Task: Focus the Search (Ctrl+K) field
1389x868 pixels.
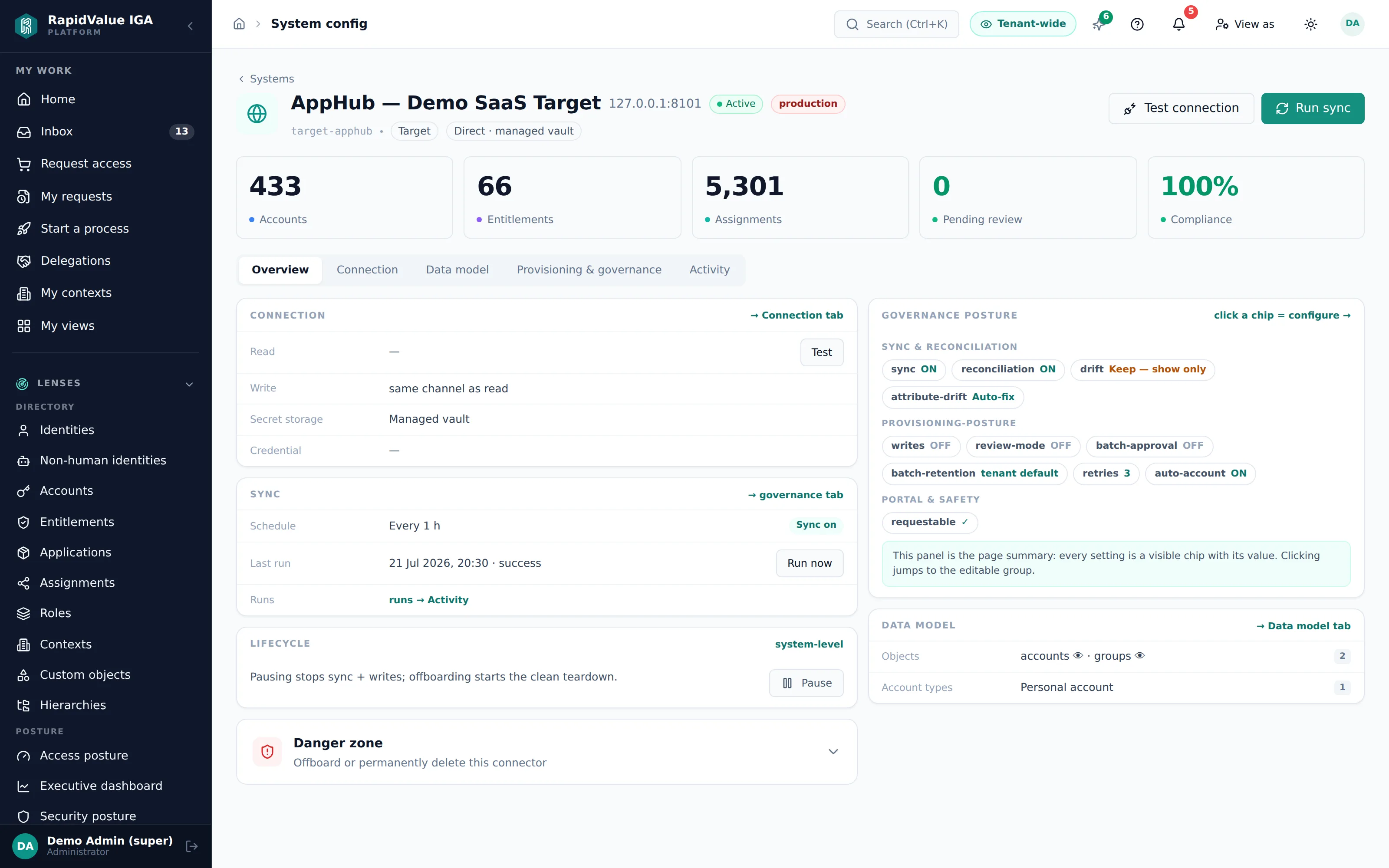Action: coord(896,24)
